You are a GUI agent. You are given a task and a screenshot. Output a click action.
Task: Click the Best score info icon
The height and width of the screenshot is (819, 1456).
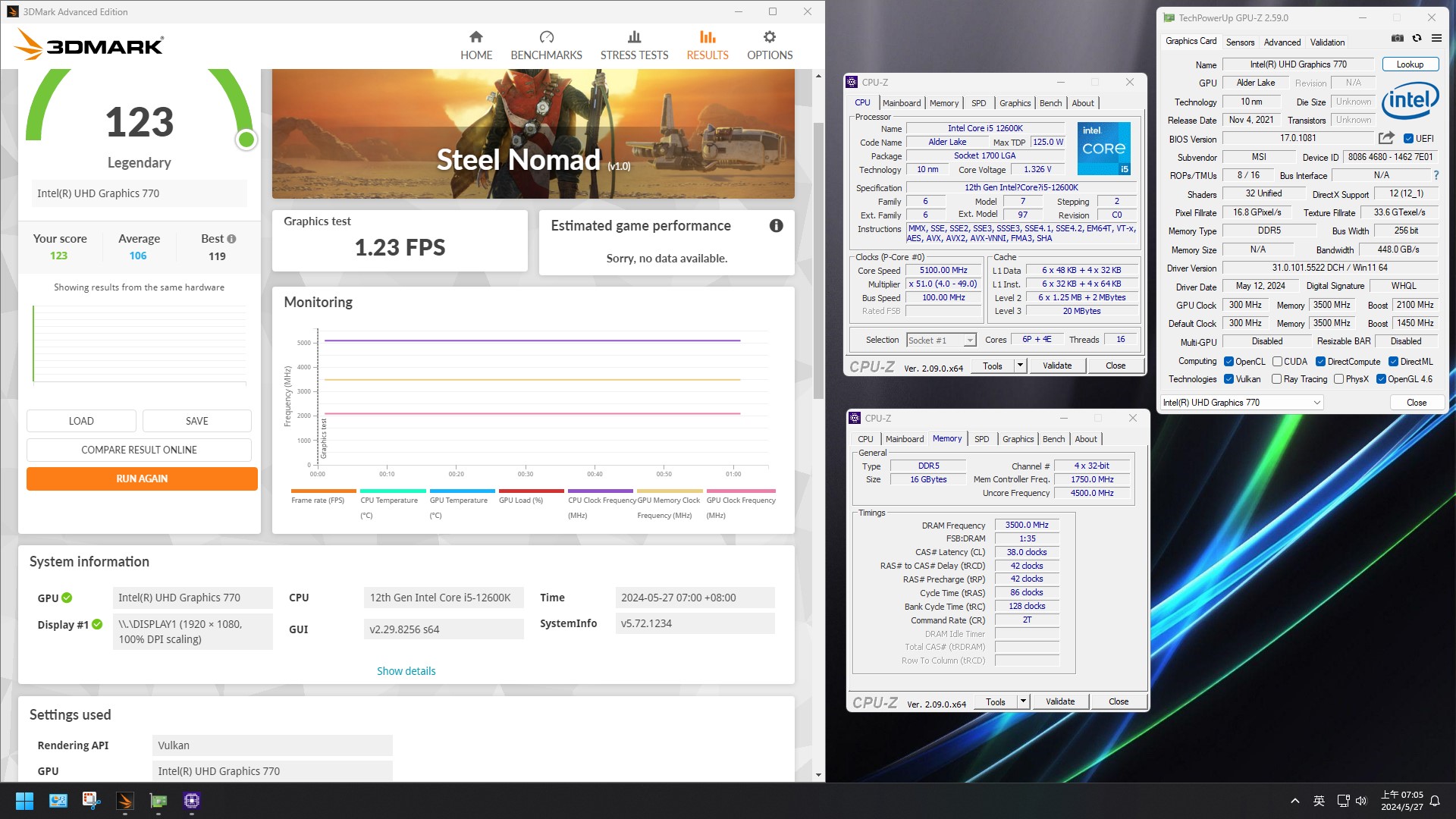click(231, 239)
